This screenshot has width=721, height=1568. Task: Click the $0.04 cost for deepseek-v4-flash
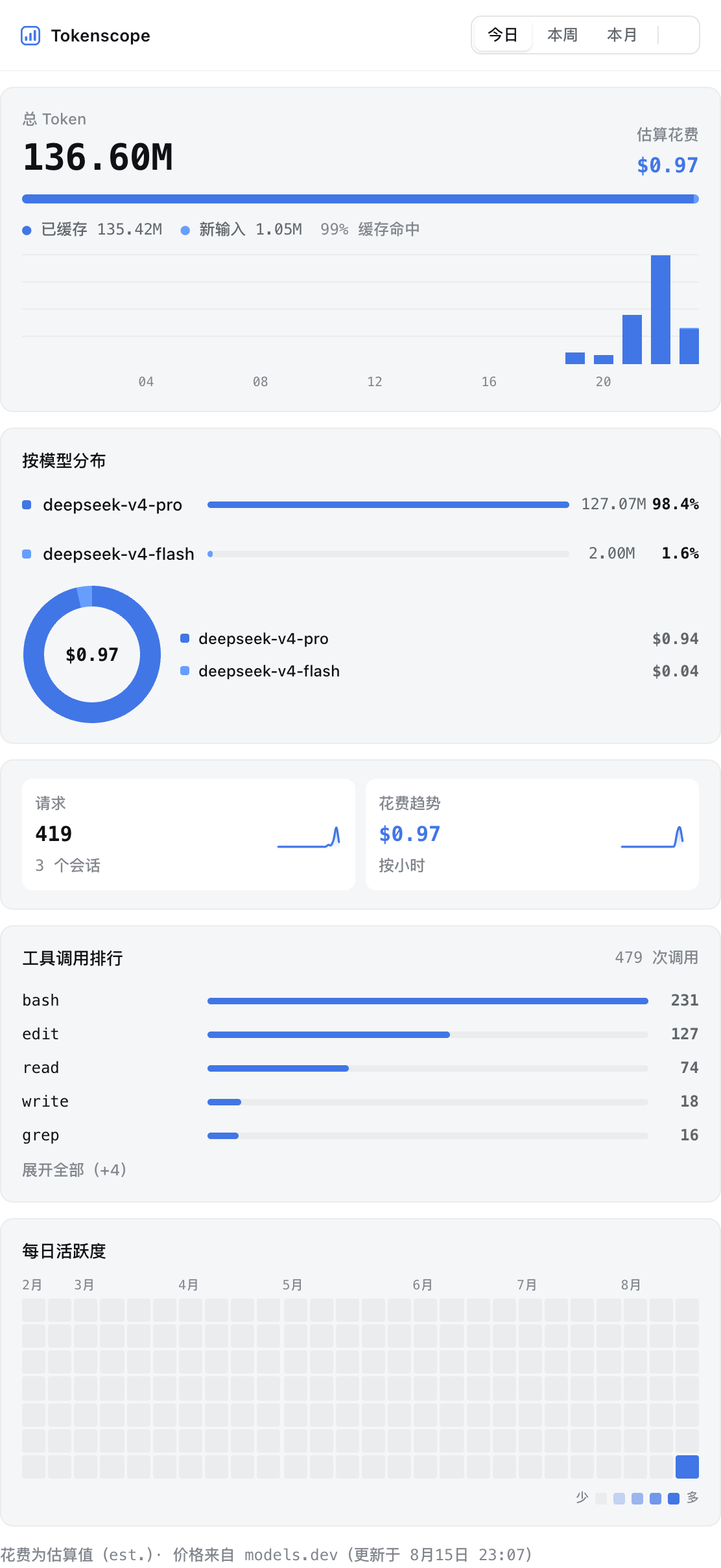[675, 671]
